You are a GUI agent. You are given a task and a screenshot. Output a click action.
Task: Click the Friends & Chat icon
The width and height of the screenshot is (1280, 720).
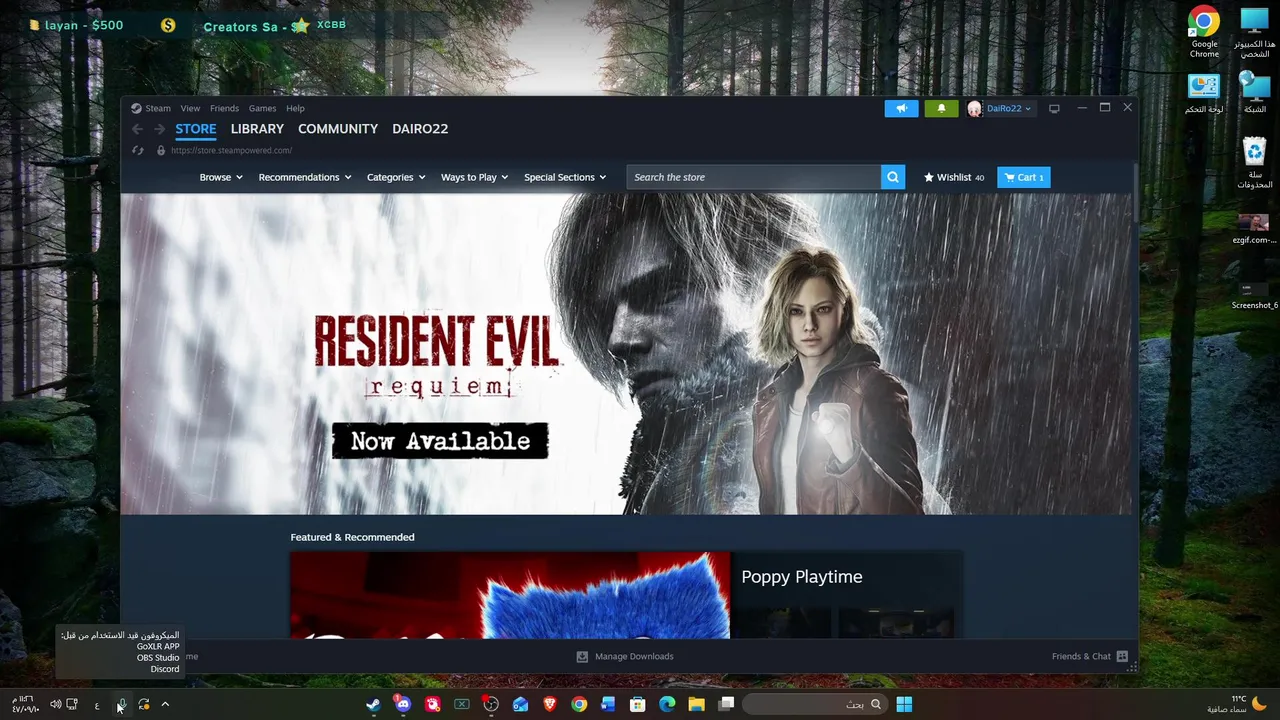(1122, 657)
